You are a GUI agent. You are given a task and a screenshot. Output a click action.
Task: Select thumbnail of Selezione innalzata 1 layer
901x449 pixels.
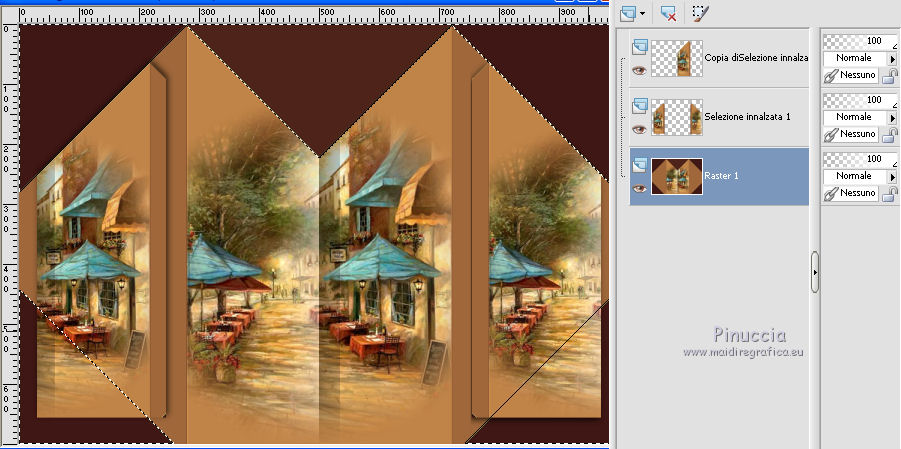coord(677,117)
